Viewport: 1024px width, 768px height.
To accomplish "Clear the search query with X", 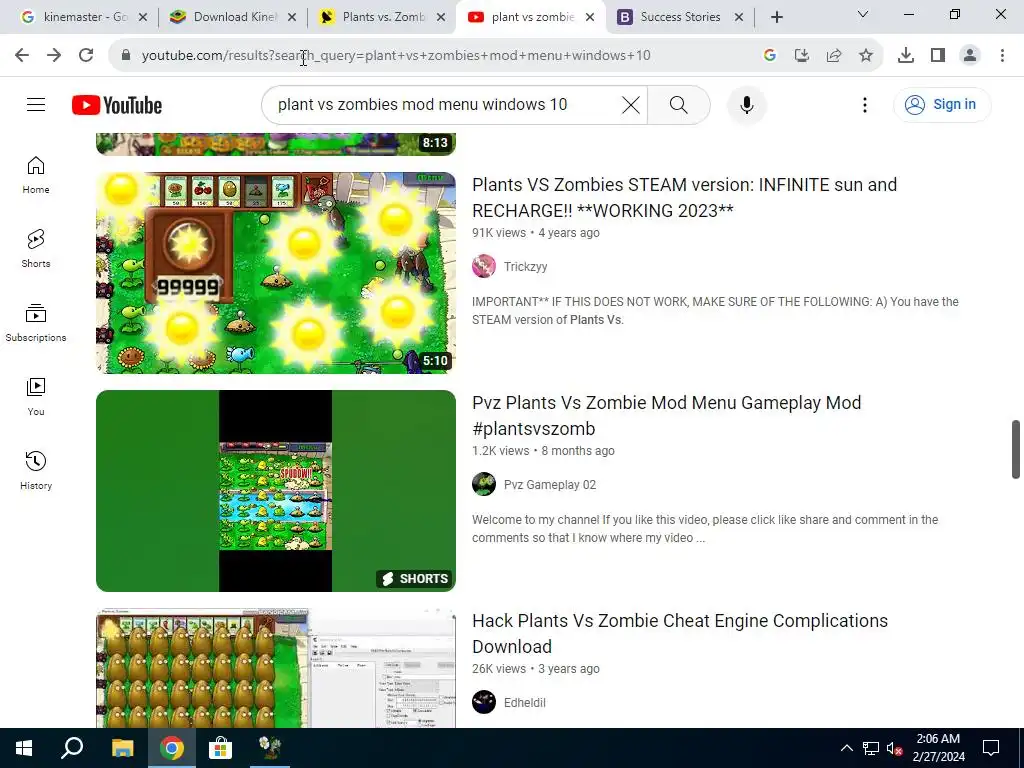I will [630, 104].
